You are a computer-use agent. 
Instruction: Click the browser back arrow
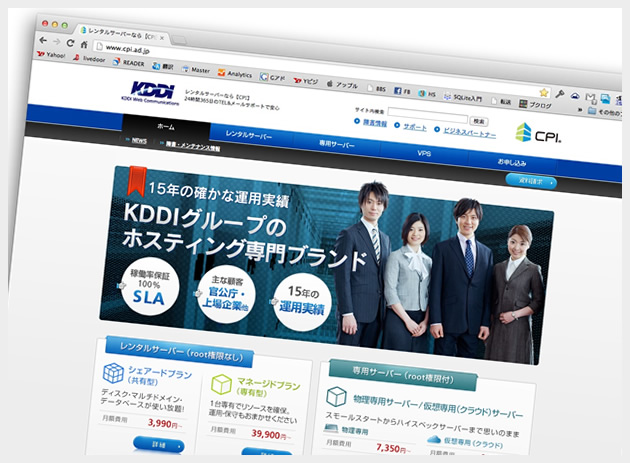pyautogui.click(x=41, y=40)
